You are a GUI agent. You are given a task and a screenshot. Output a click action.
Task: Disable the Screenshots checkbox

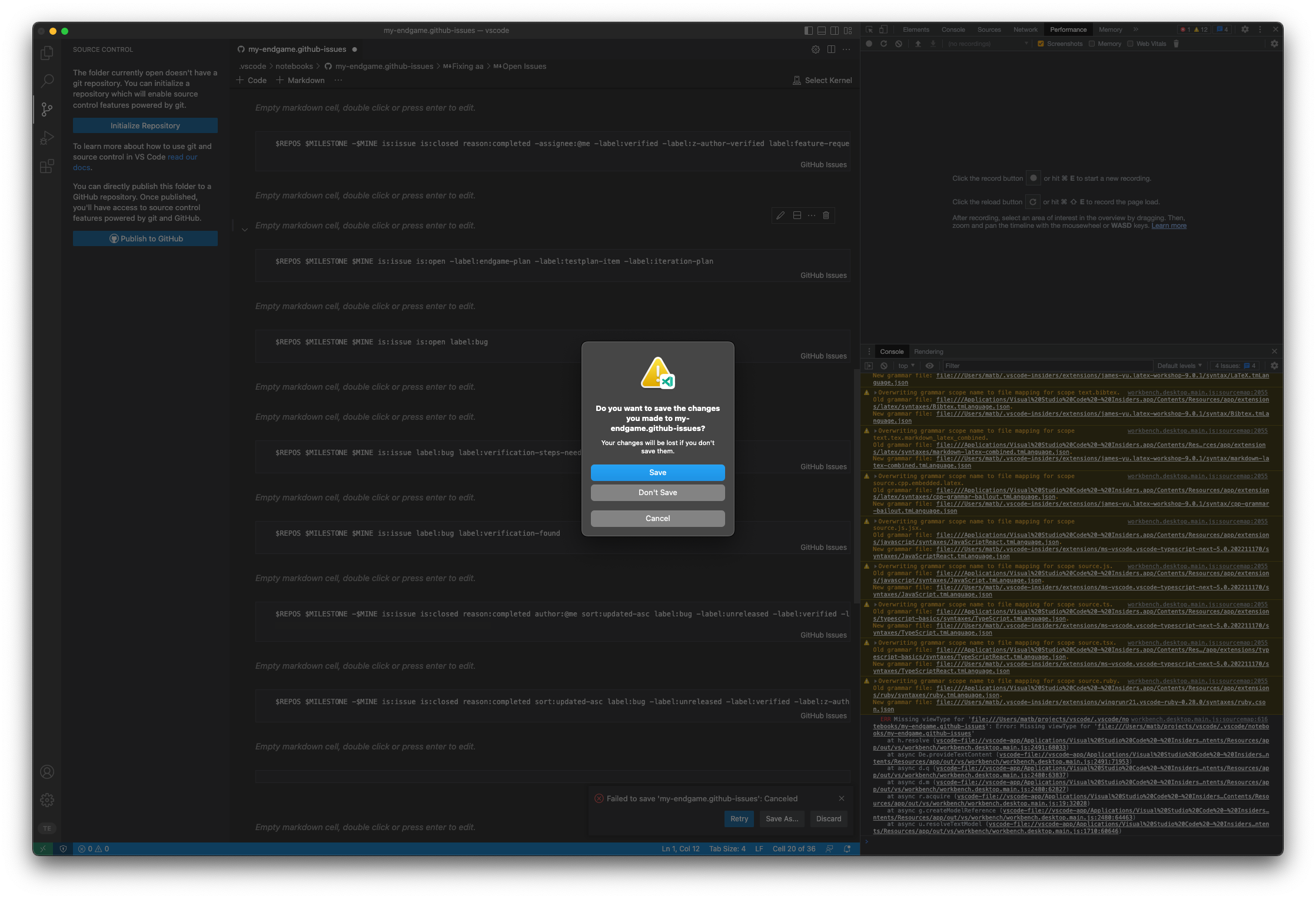click(x=1041, y=44)
